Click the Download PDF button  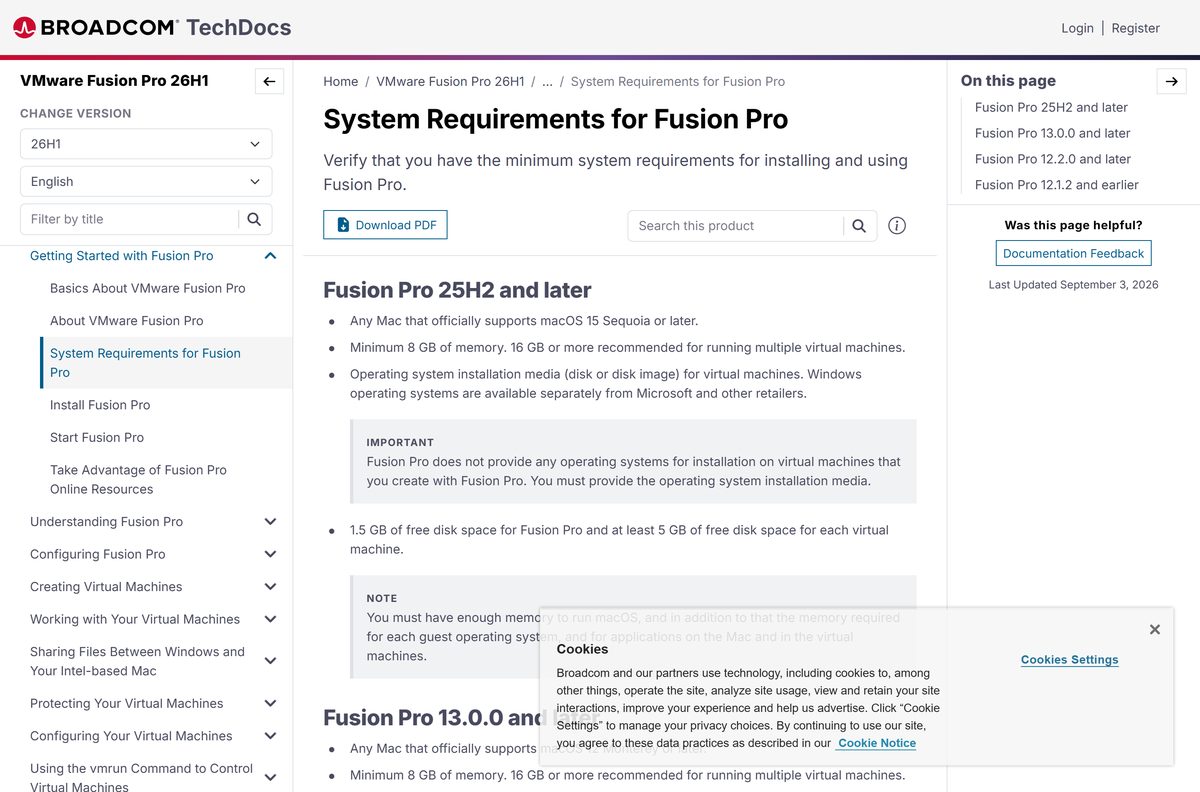tap(385, 225)
